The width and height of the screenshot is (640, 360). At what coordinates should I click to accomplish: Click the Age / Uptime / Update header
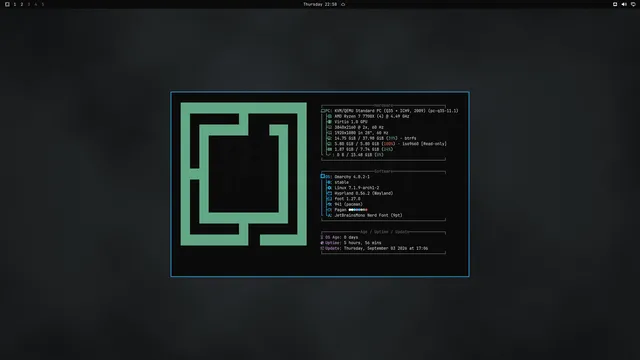point(384,232)
